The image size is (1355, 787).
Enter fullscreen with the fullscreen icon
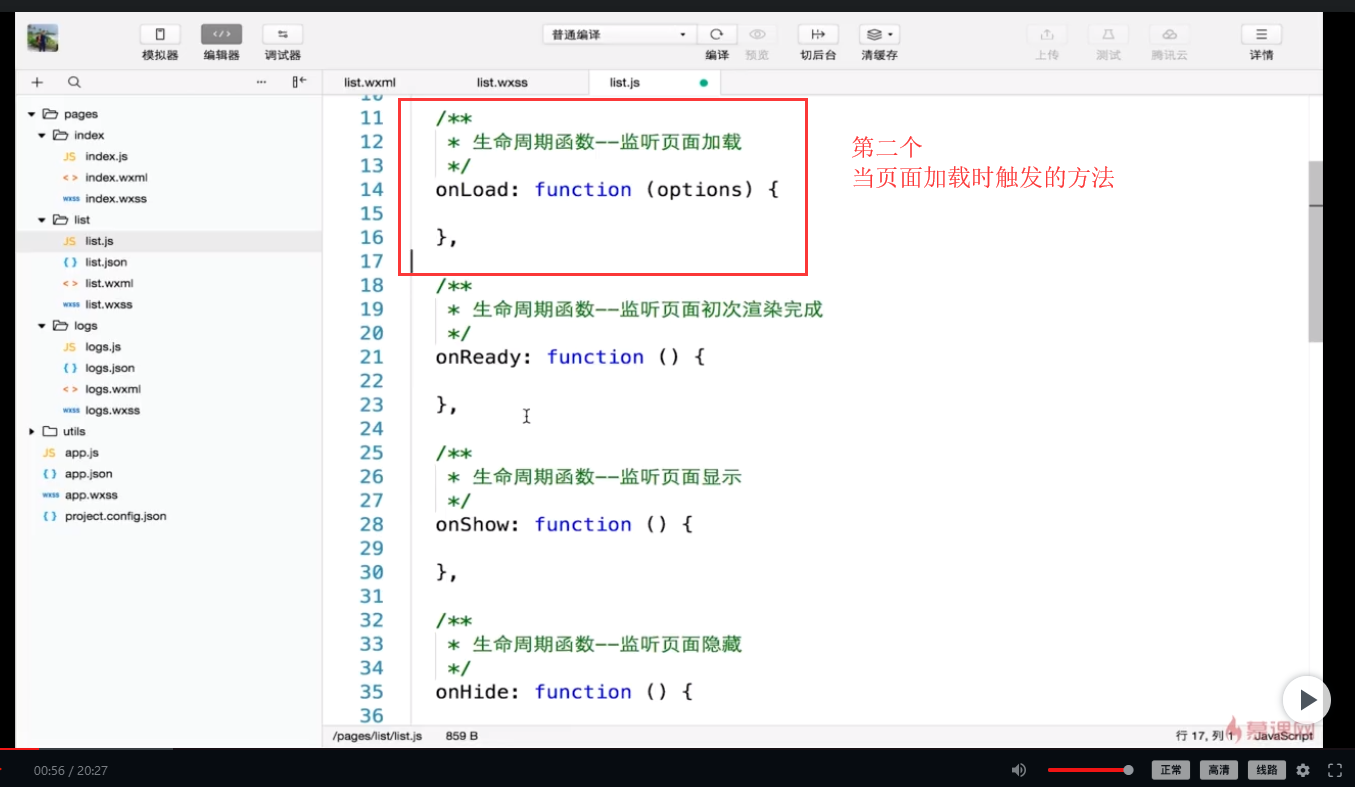[x=1334, y=770]
